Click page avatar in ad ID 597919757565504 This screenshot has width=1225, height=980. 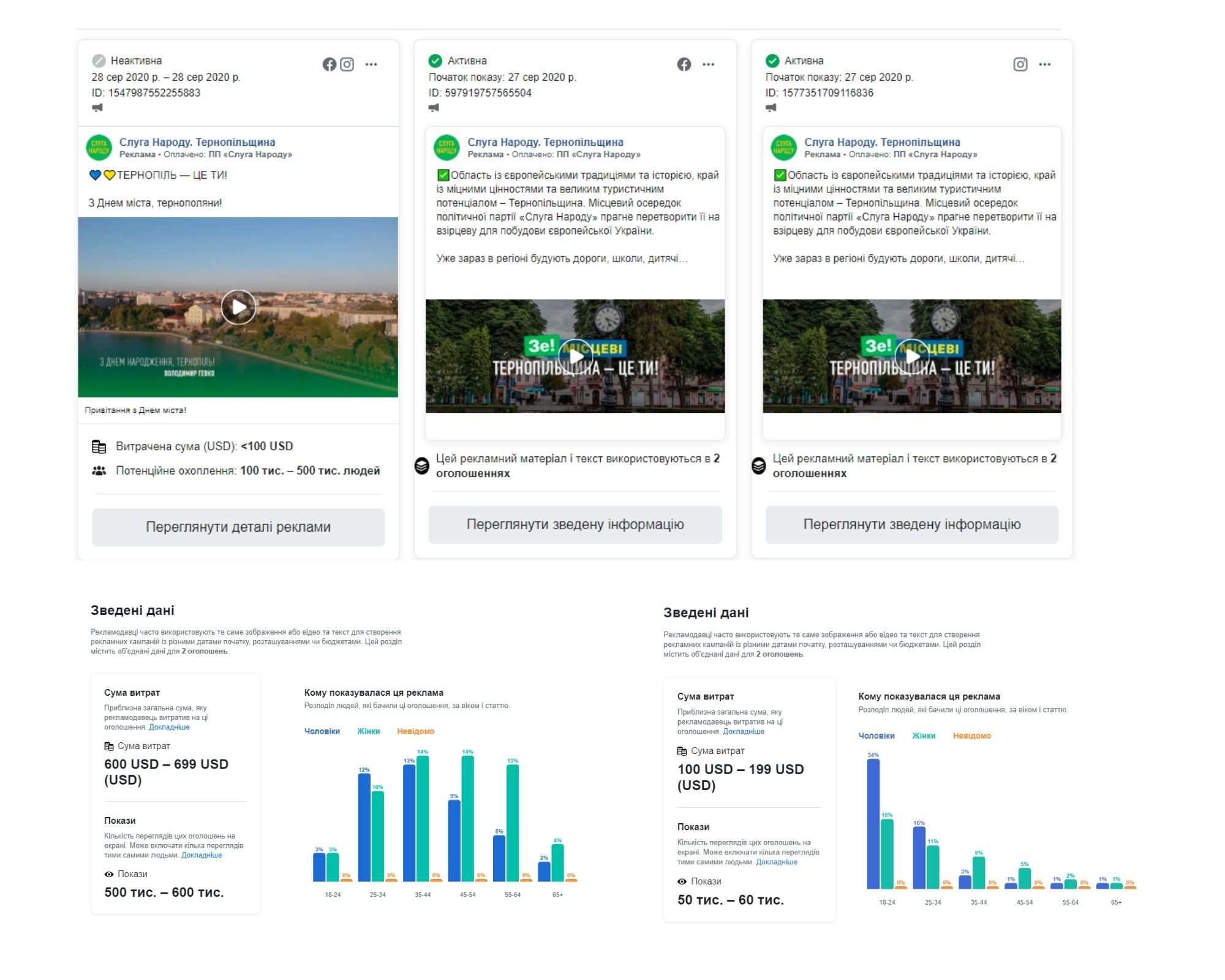point(447,148)
